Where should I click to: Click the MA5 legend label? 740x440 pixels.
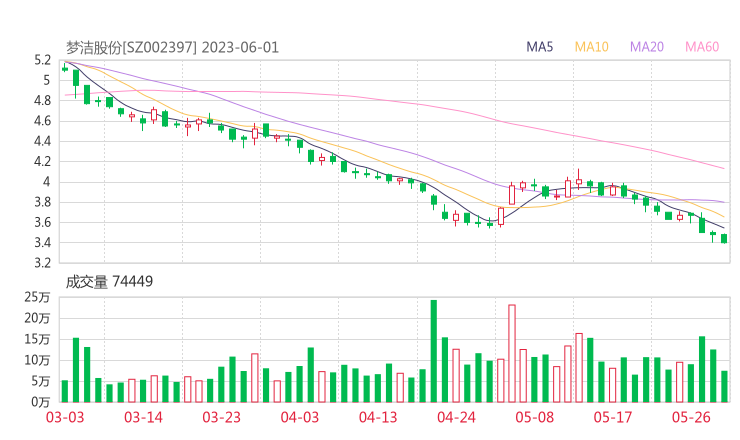539,47
